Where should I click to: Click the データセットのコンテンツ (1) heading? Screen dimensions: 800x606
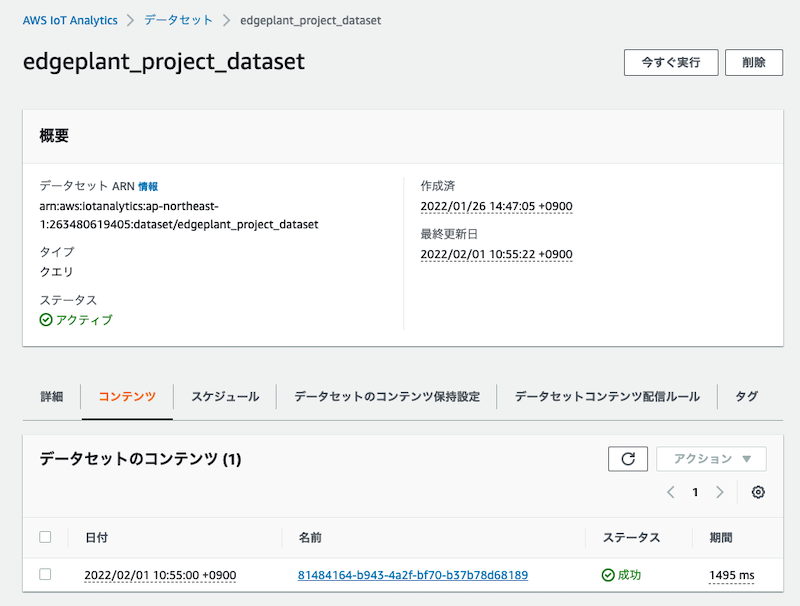140,459
